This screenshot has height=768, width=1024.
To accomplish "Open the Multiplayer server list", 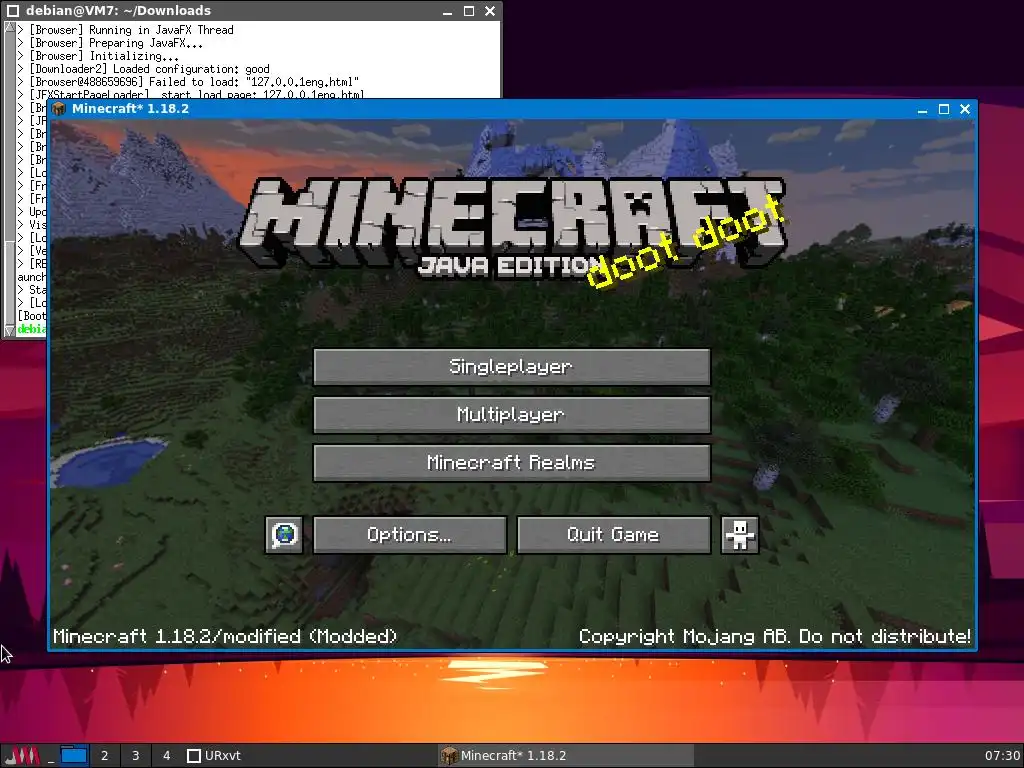I will coord(511,415).
